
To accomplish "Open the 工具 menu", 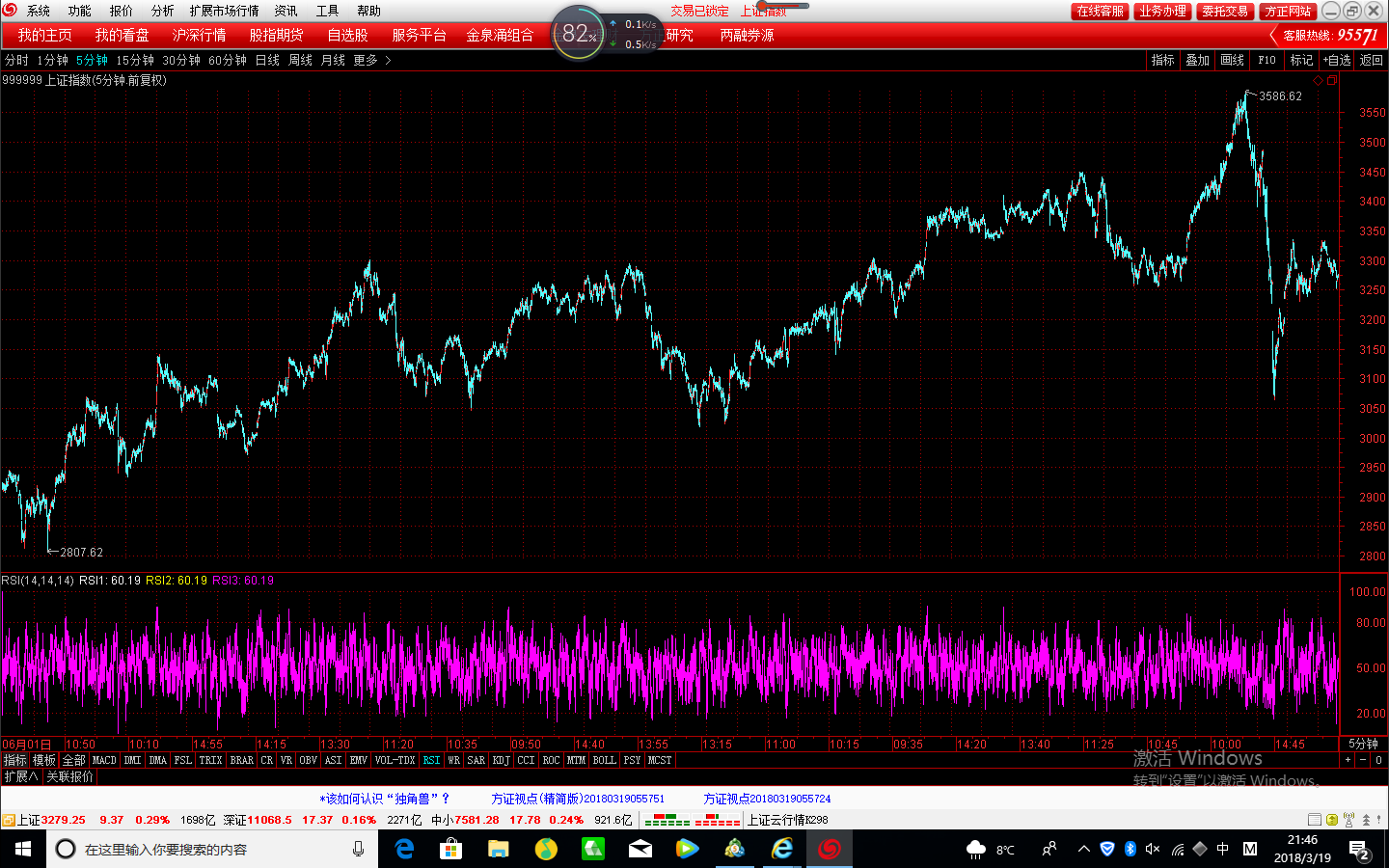I will click(x=327, y=11).
